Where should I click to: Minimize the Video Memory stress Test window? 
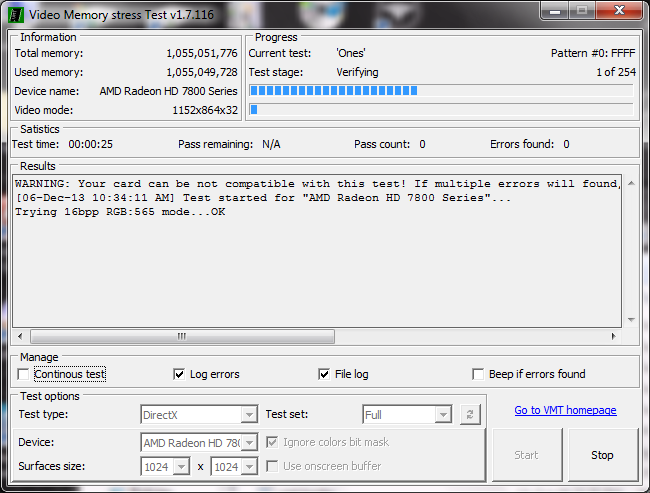[555, 10]
